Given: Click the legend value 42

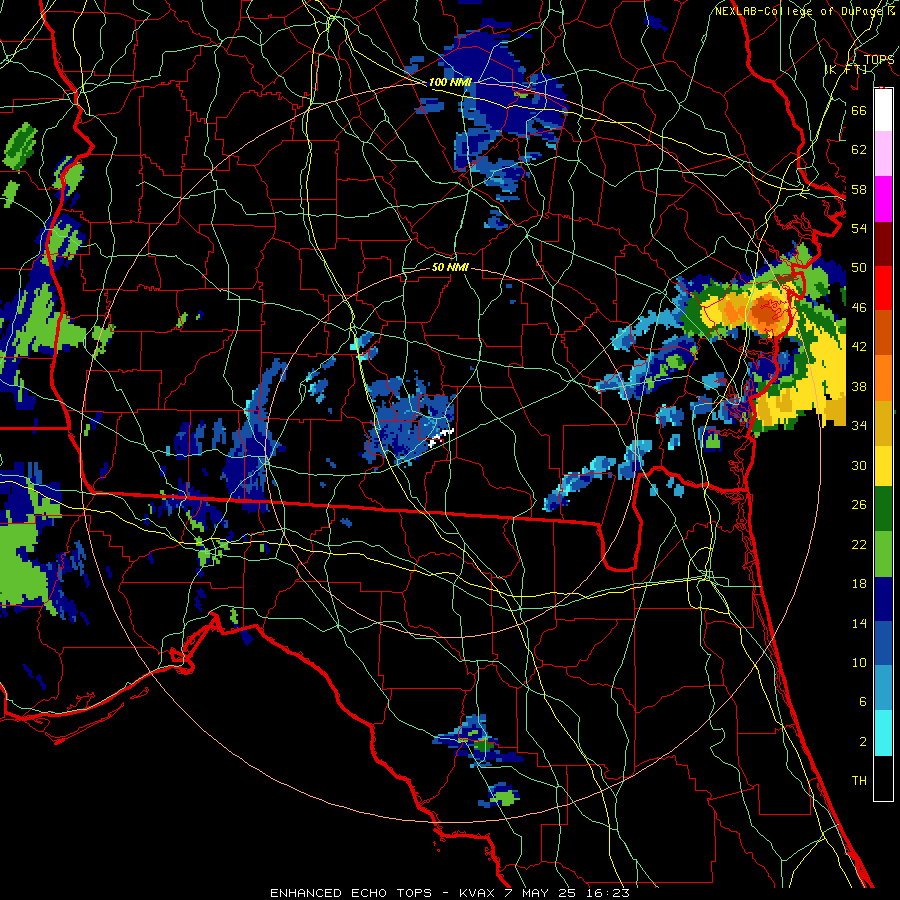Looking at the screenshot, I should (x=859, y=347).
